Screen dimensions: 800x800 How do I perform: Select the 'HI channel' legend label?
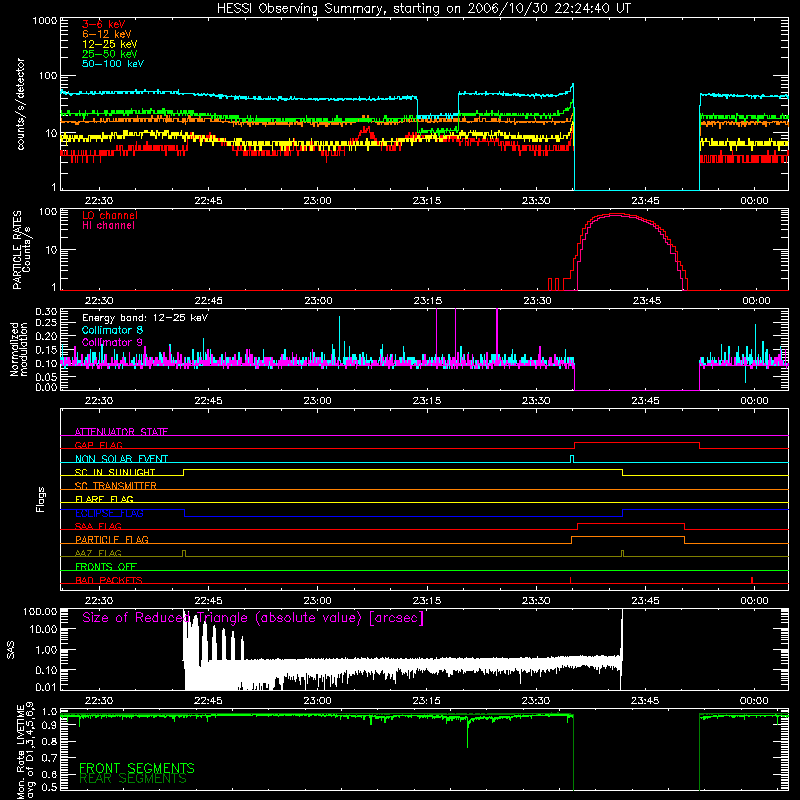[108, 226]
